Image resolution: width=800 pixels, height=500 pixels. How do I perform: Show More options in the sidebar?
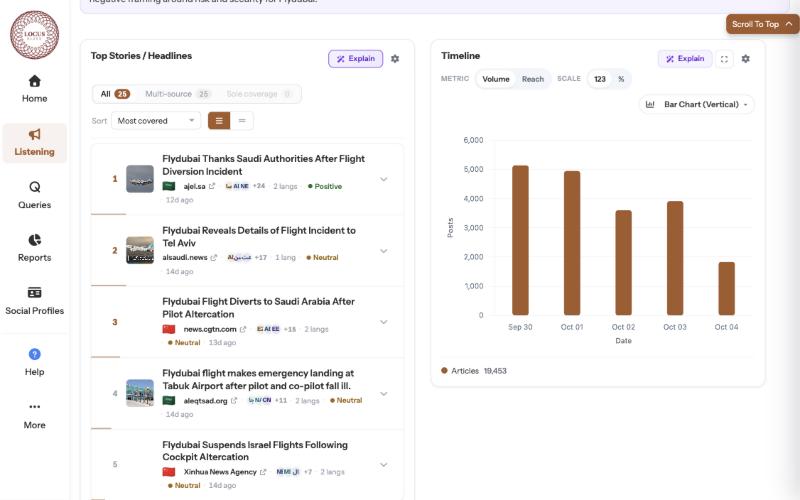click(x=34, y=415)
